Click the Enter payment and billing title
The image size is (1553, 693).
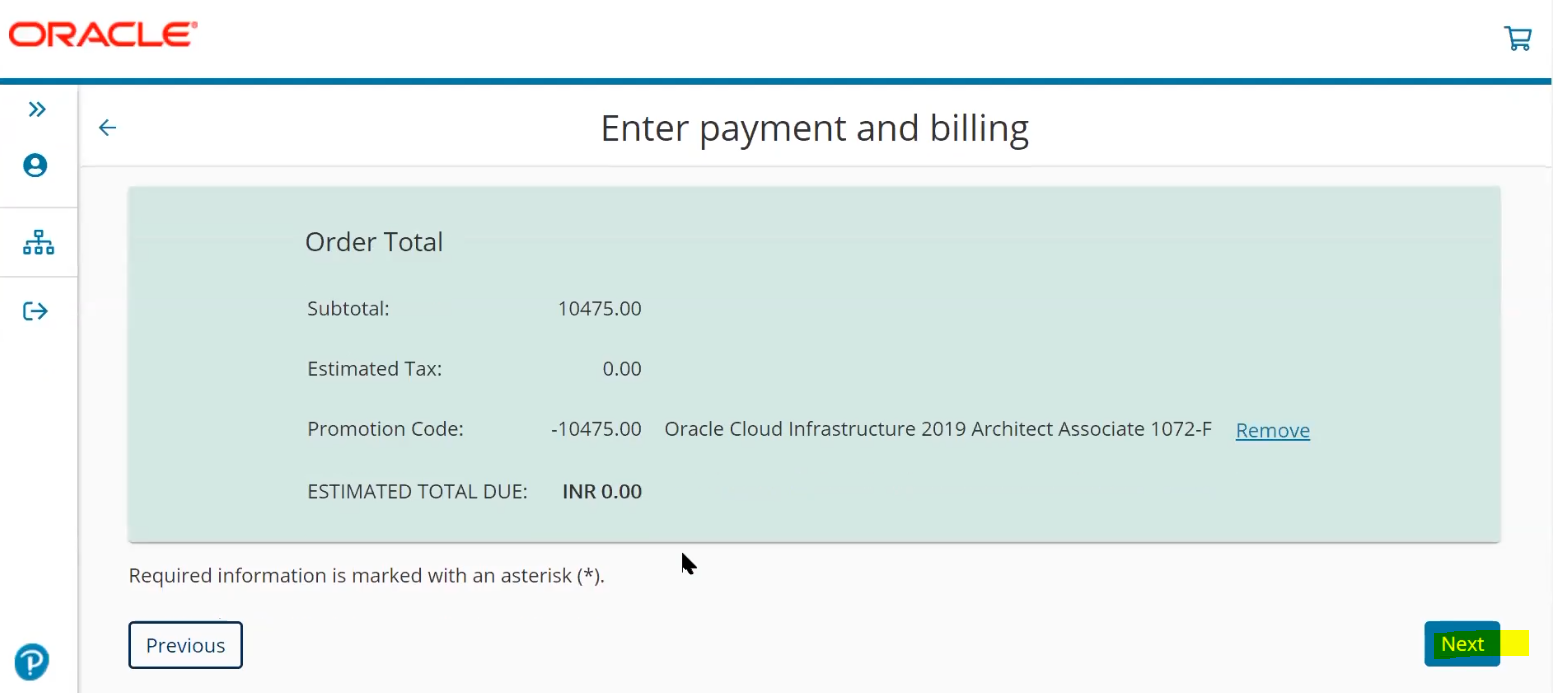(x=814, y=128)
